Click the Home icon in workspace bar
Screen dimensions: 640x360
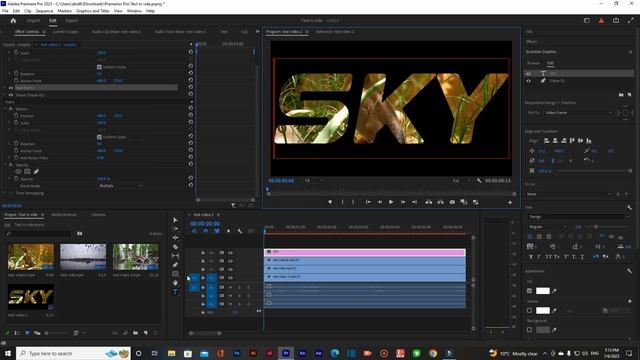(13, 20)
